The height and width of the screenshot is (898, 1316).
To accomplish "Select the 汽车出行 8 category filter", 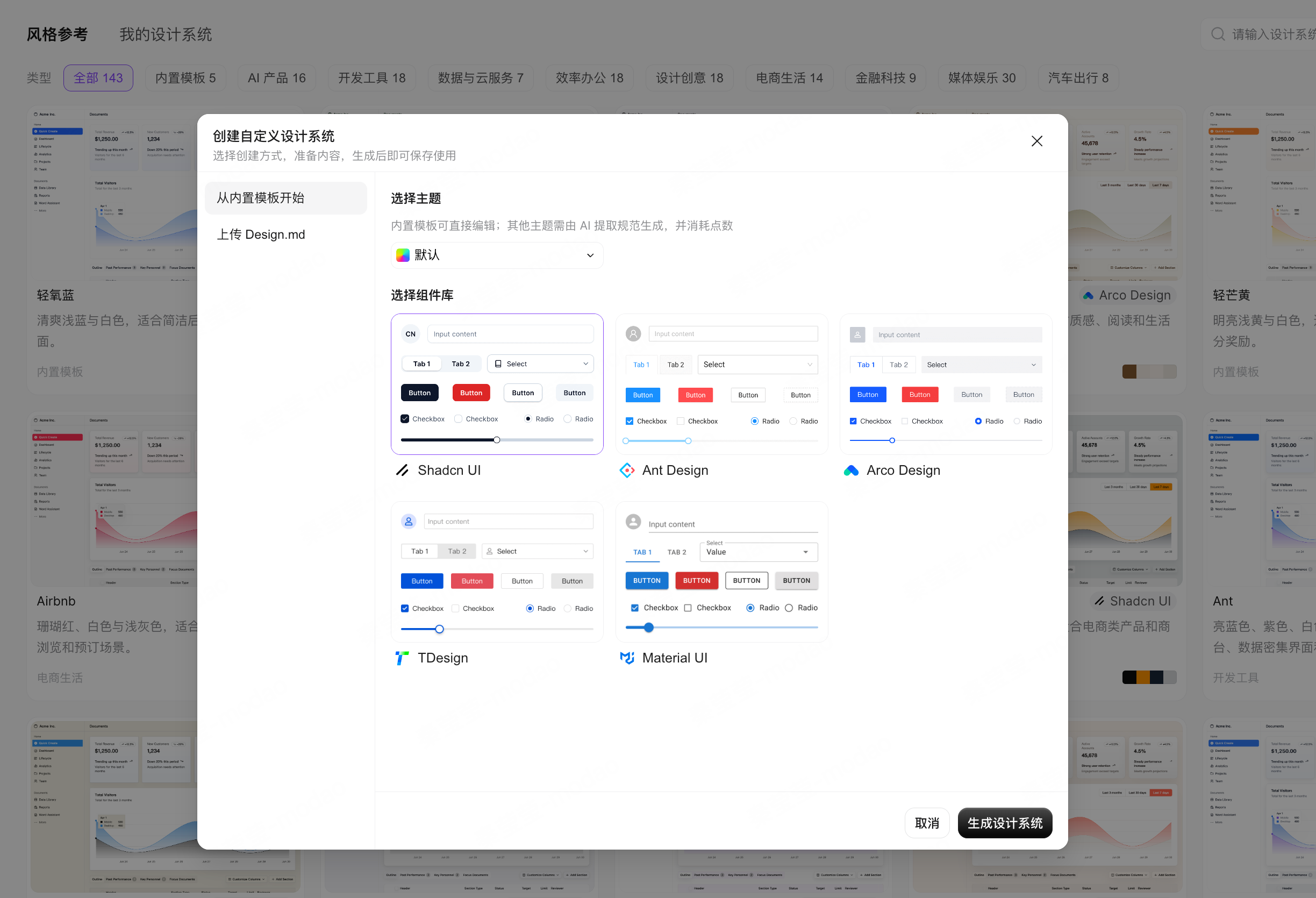I will point(1078,78).
